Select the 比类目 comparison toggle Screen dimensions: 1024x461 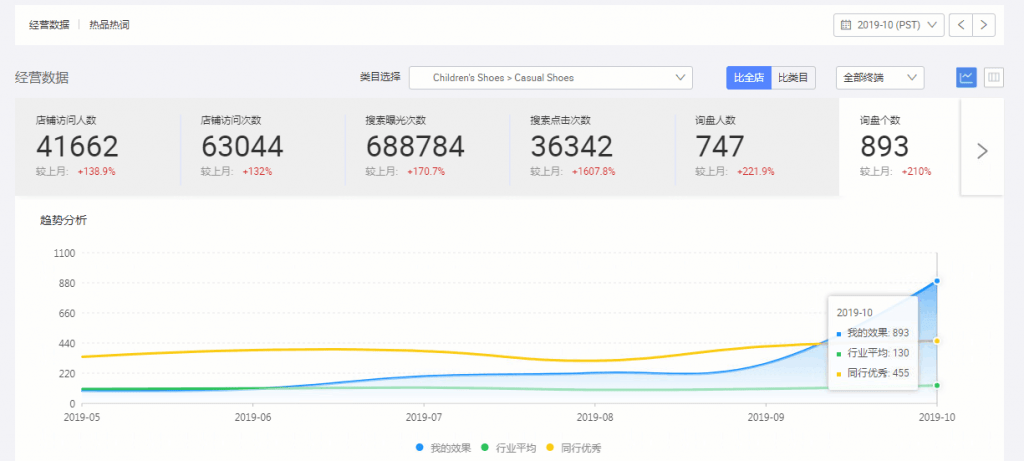pyautogui.click(x=793, y=78)
